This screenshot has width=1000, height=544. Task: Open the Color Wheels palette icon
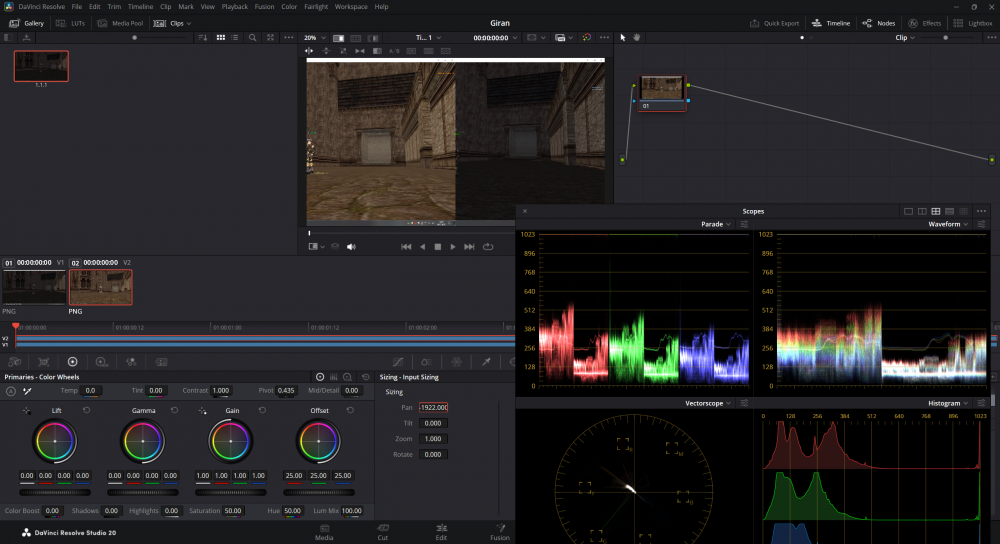pos(73,362)
